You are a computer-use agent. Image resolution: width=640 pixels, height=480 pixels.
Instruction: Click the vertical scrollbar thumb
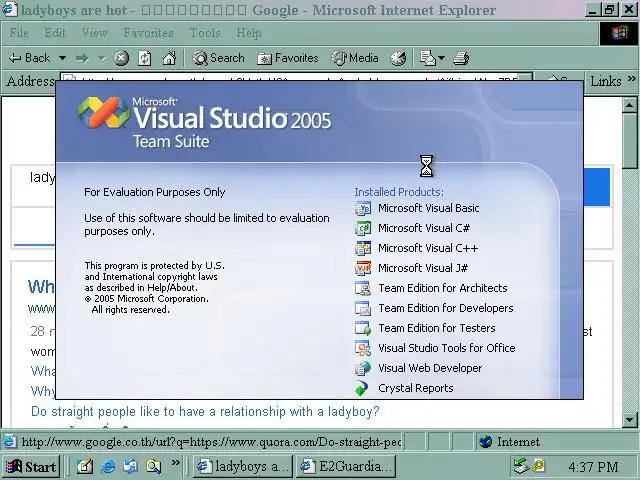[x=629, y=140]
